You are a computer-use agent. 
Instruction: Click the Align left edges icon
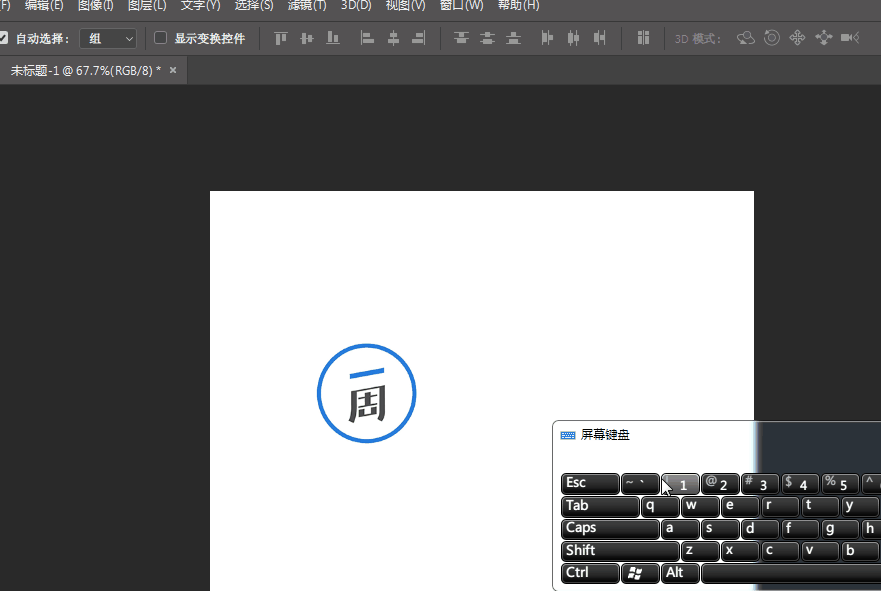pyautogui.click(x=367, y=38)
